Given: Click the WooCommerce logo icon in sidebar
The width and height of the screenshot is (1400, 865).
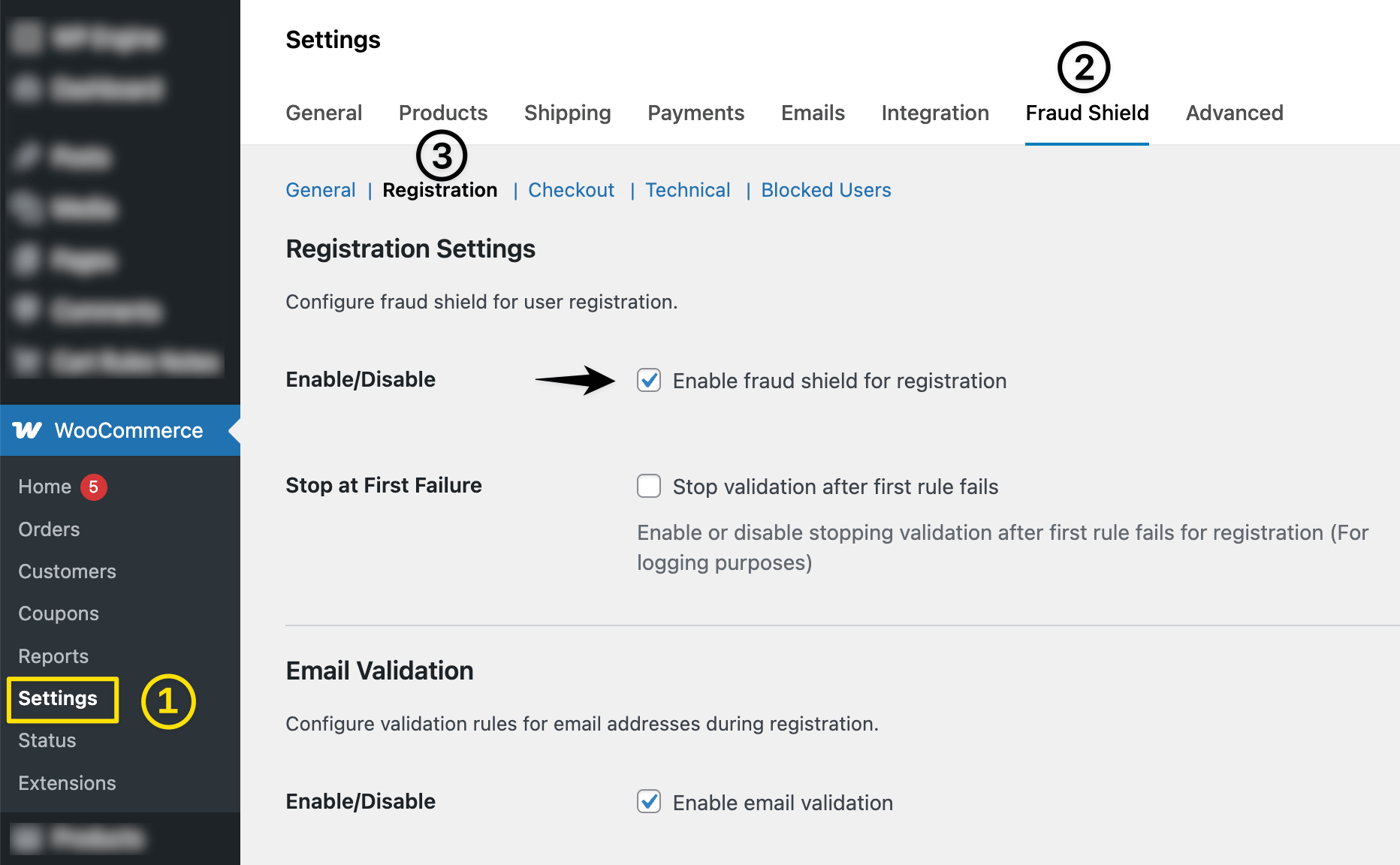Looking at the screenshot, I should pos(28,430).
